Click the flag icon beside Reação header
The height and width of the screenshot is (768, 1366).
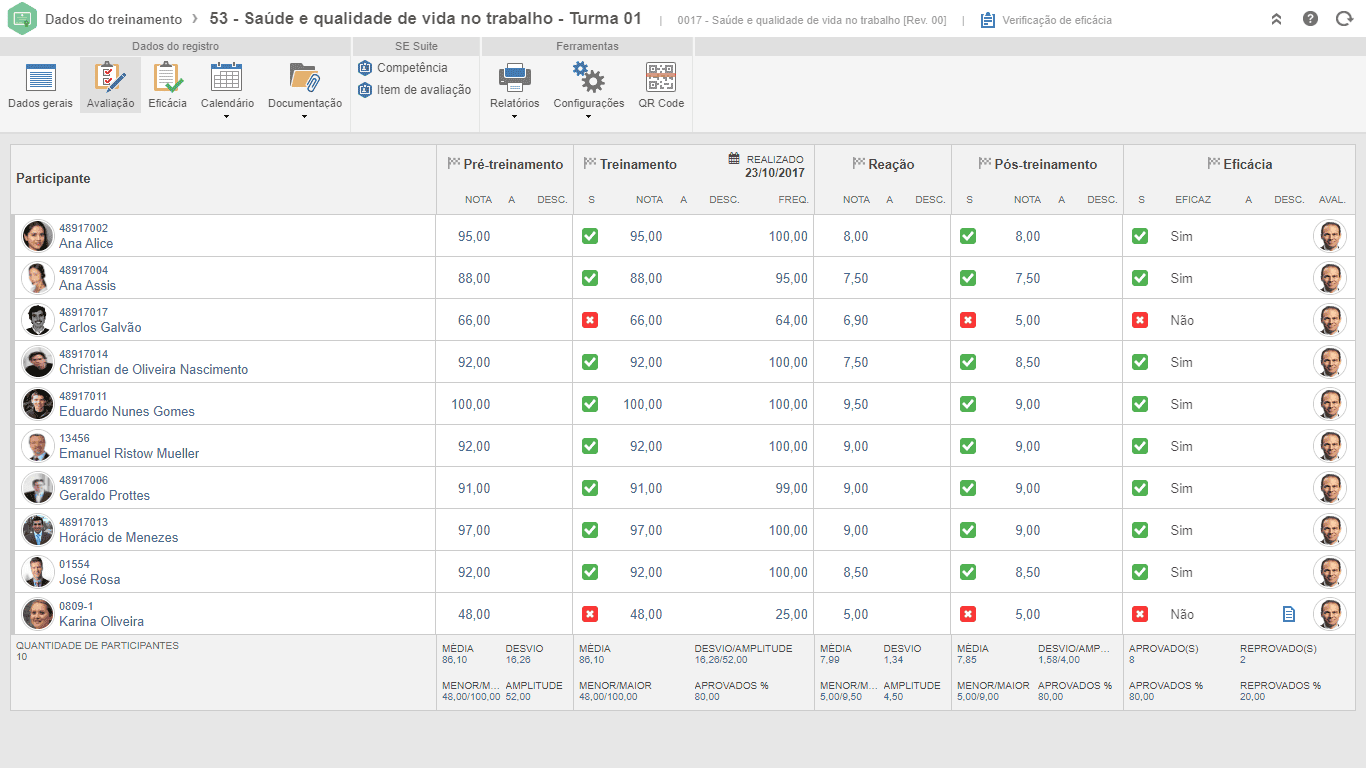[859, 164]
